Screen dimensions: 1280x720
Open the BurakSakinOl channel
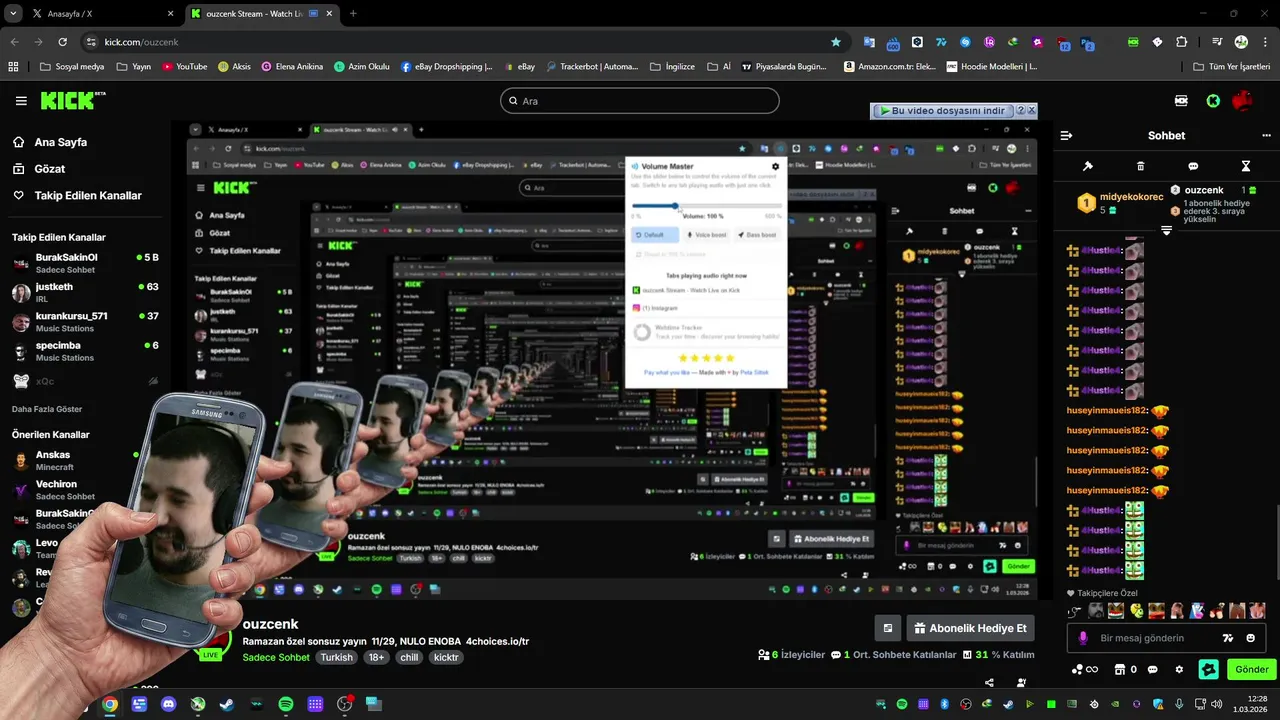[x=84, y=264]
